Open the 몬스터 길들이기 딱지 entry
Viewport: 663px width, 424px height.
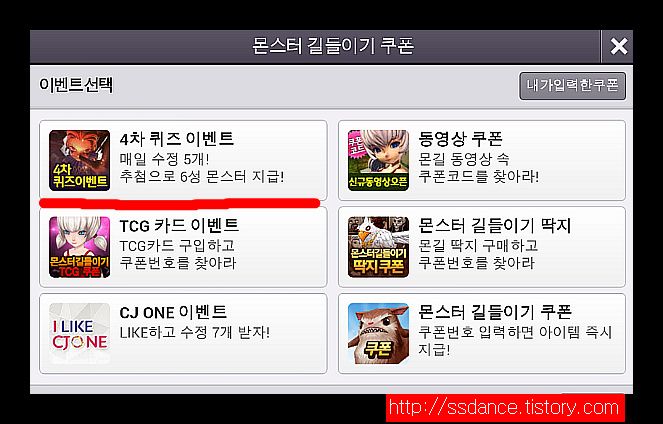[482, 247]
